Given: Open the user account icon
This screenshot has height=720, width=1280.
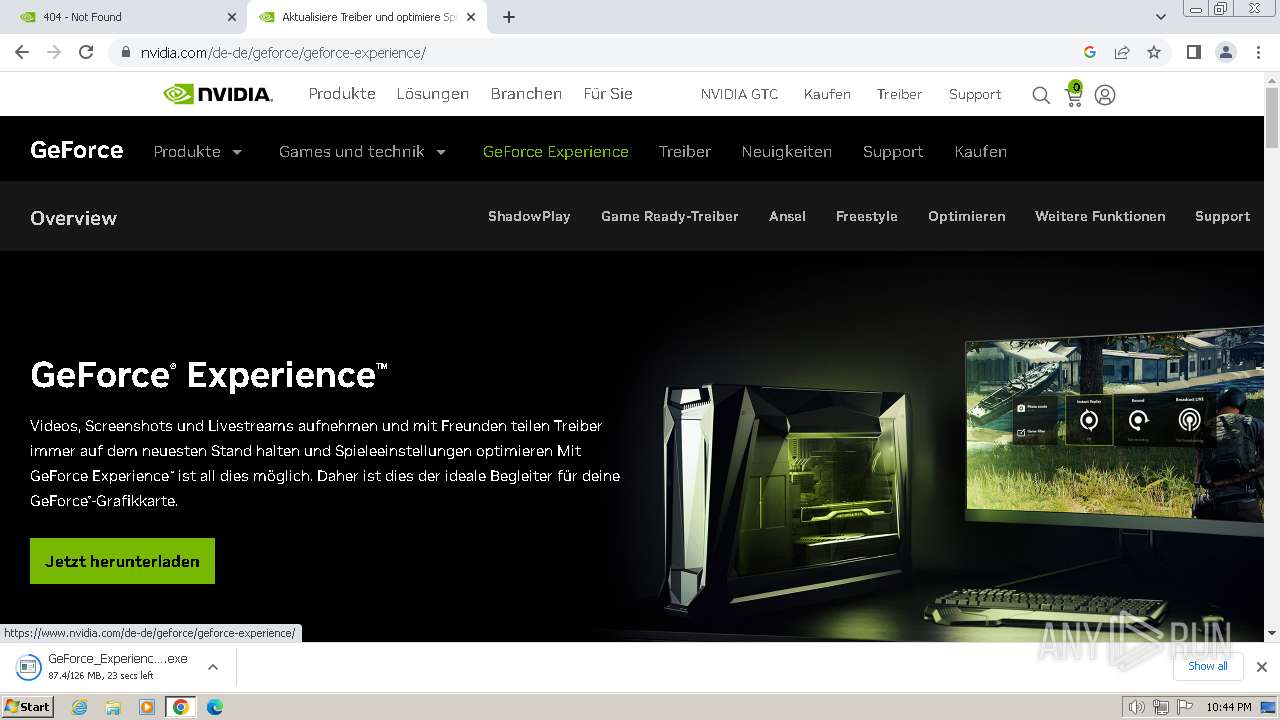Looking at the screenshot, I should (1105, 95).
